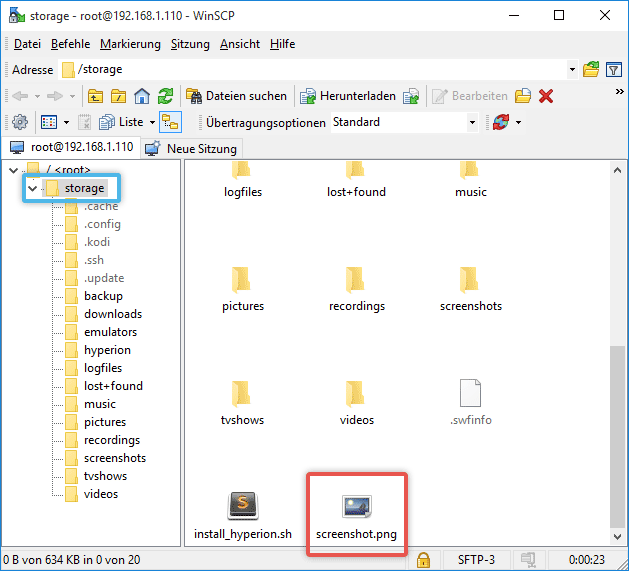Image resolution: width=629 pixels, height=571 pixels.
Task: Click the Dateien suchen button
Action: tap(237, 96)
